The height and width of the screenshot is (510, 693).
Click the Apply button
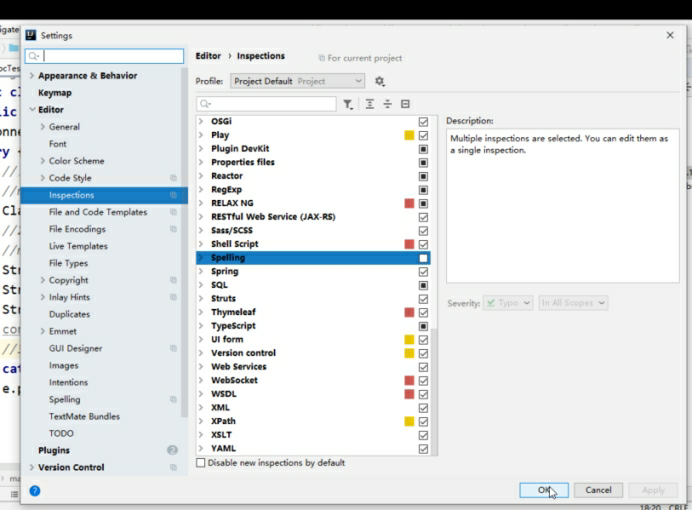pyautogui.click(x=653, y=490)
